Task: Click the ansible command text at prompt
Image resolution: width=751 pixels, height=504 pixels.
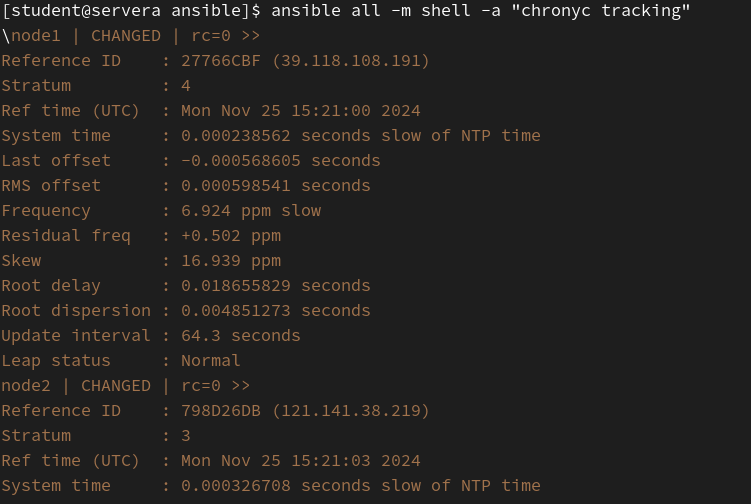Action: (481, 11)
